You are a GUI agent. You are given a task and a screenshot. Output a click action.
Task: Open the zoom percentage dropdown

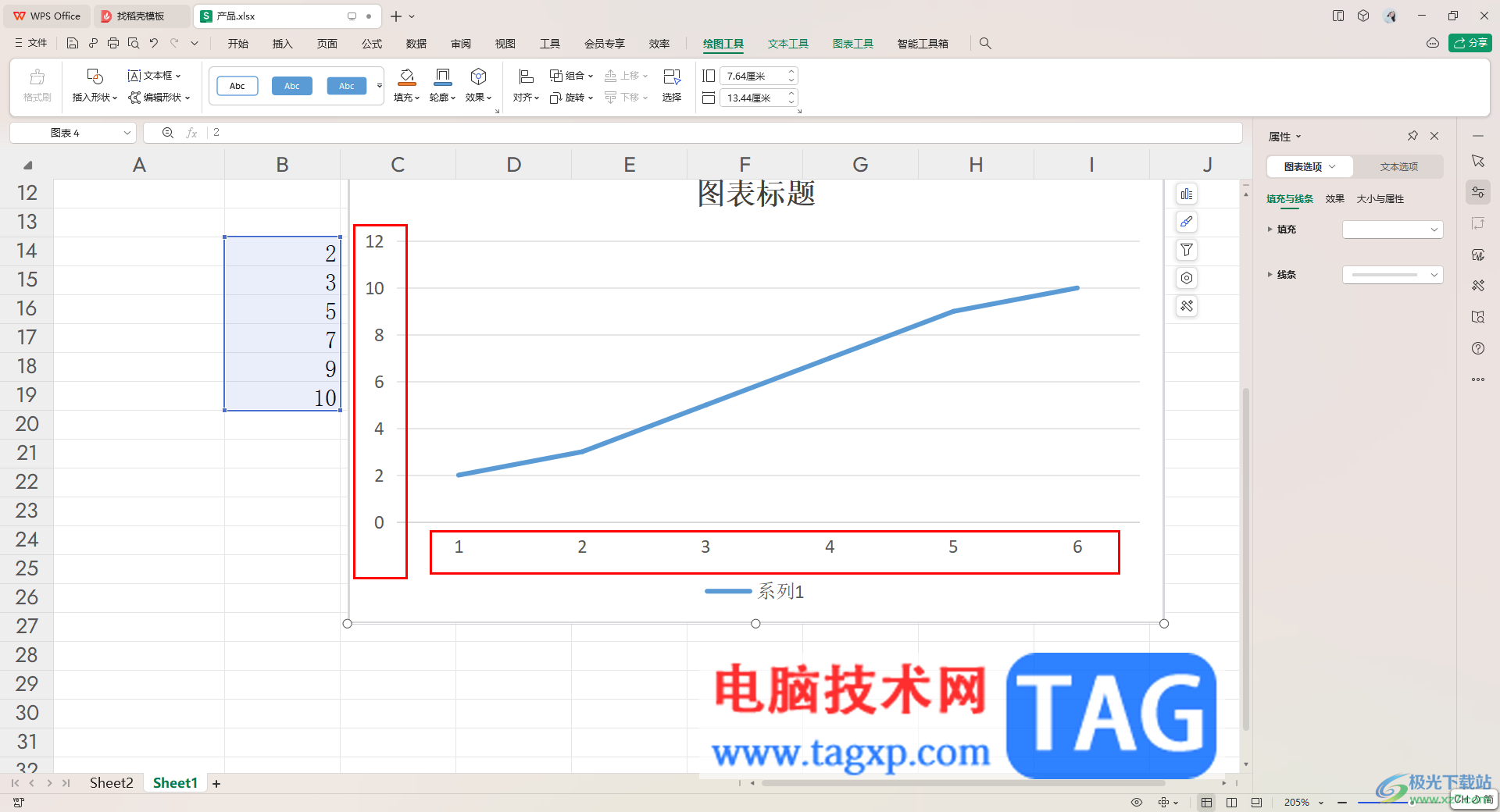click(x=1321, y=803)
